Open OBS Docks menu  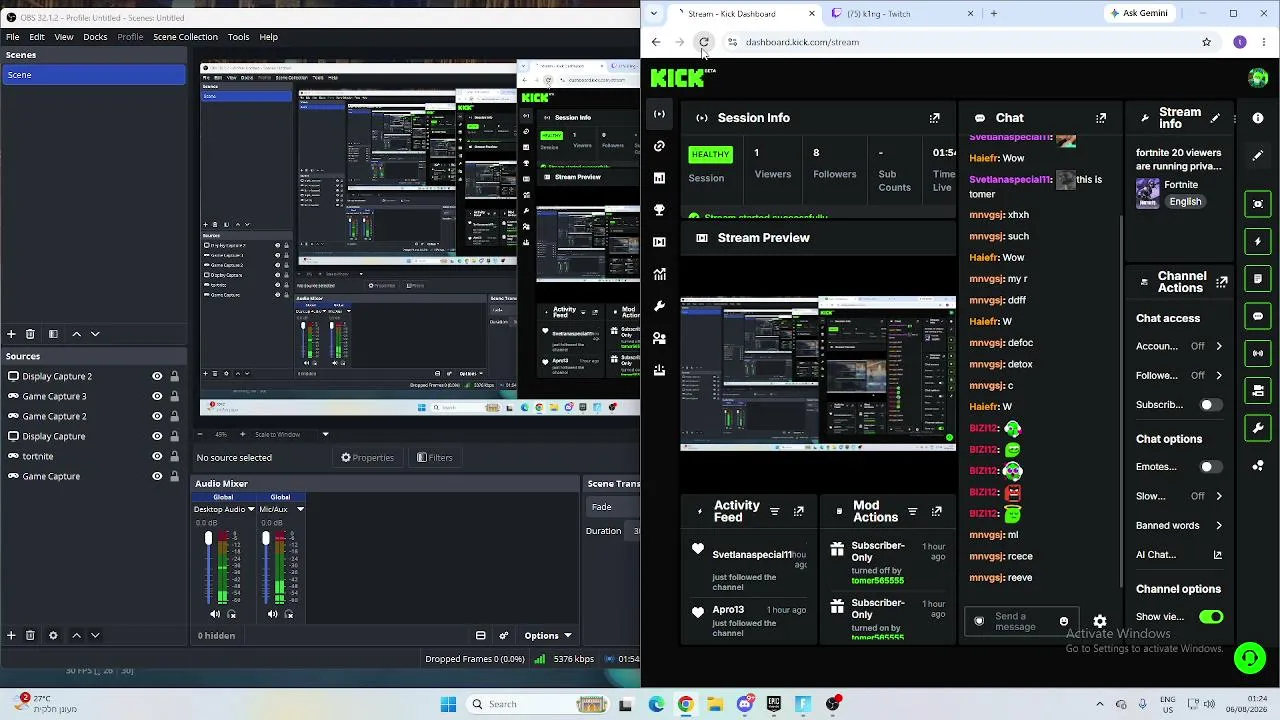coord(95,37)
